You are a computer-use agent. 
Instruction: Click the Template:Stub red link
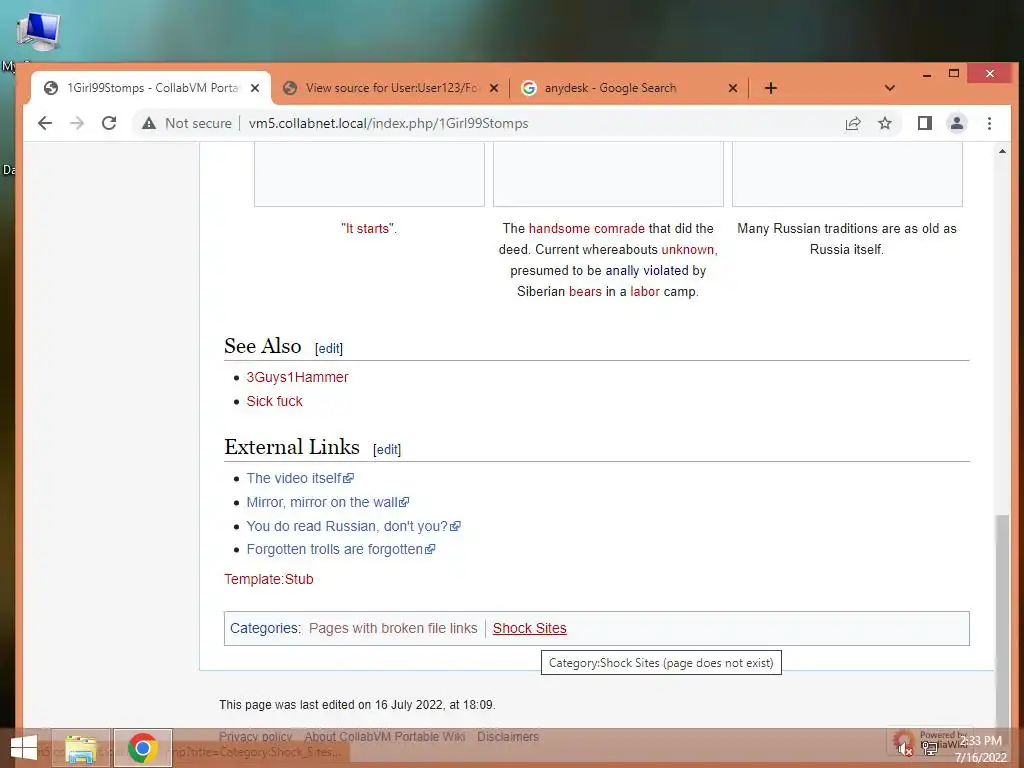click(268, 579)
